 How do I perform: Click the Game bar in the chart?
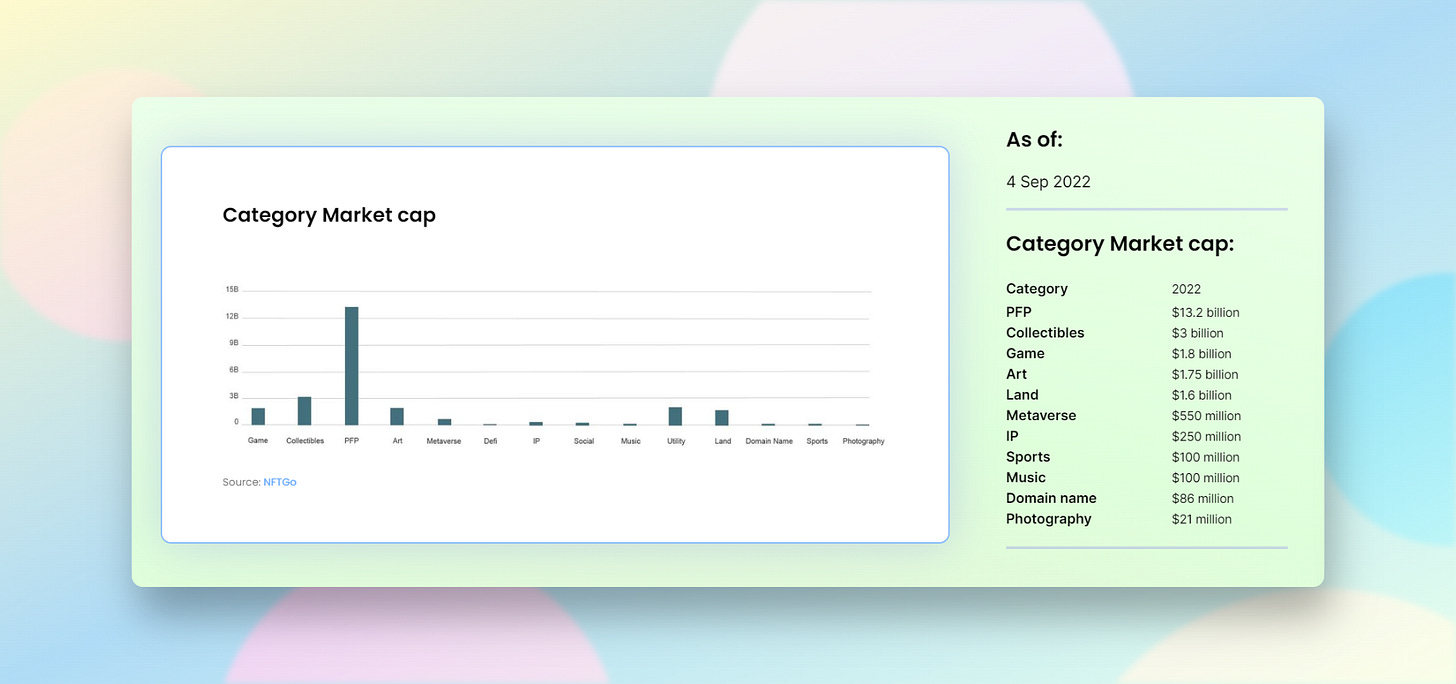coord(258,416)
